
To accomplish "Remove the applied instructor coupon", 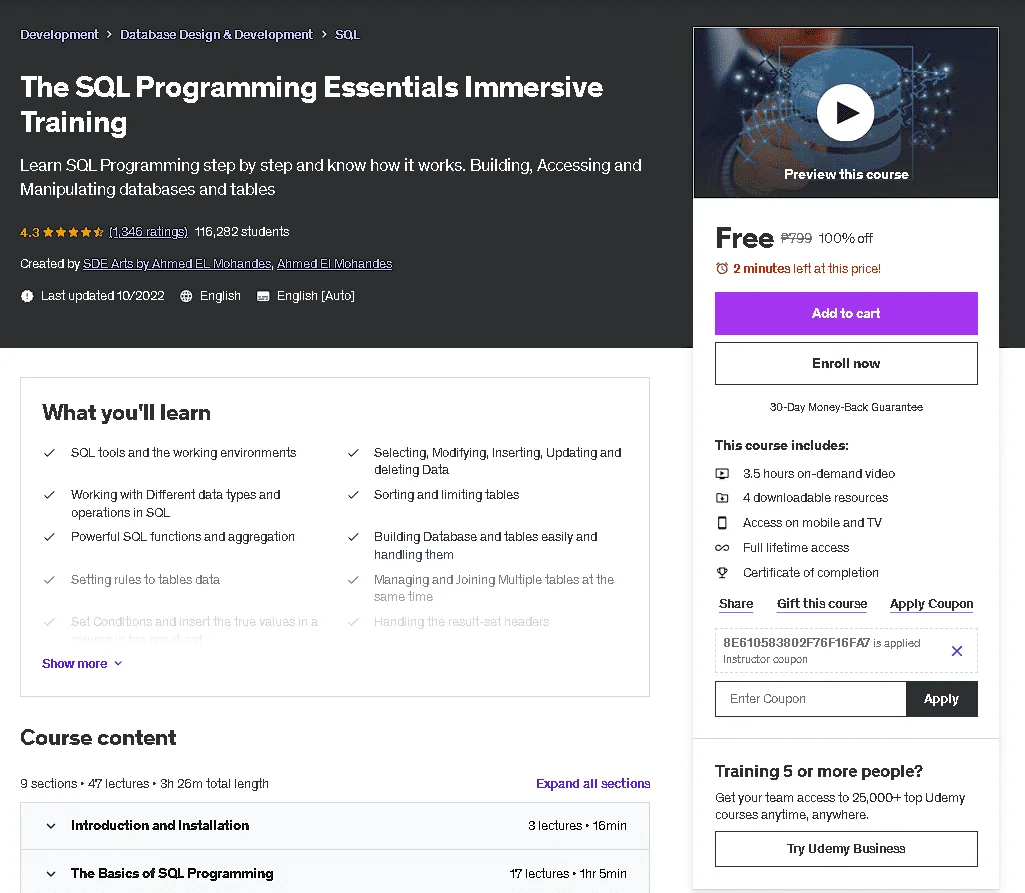I will pos(956,650).
